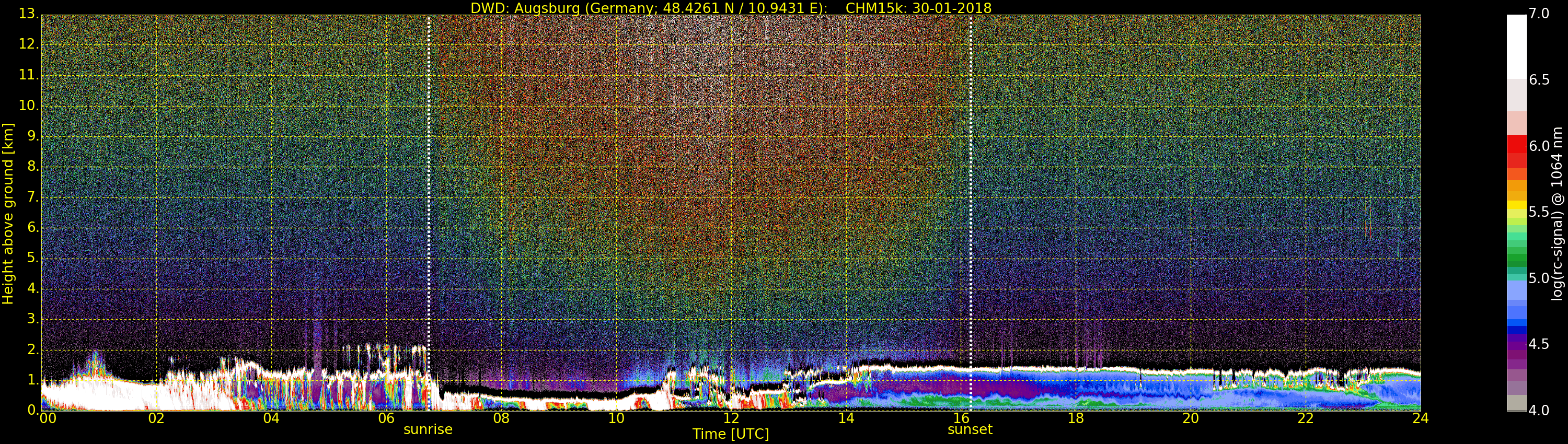The image size is (1568, 444).
Task: Click the height axis tick "2."
Action: 33,350
